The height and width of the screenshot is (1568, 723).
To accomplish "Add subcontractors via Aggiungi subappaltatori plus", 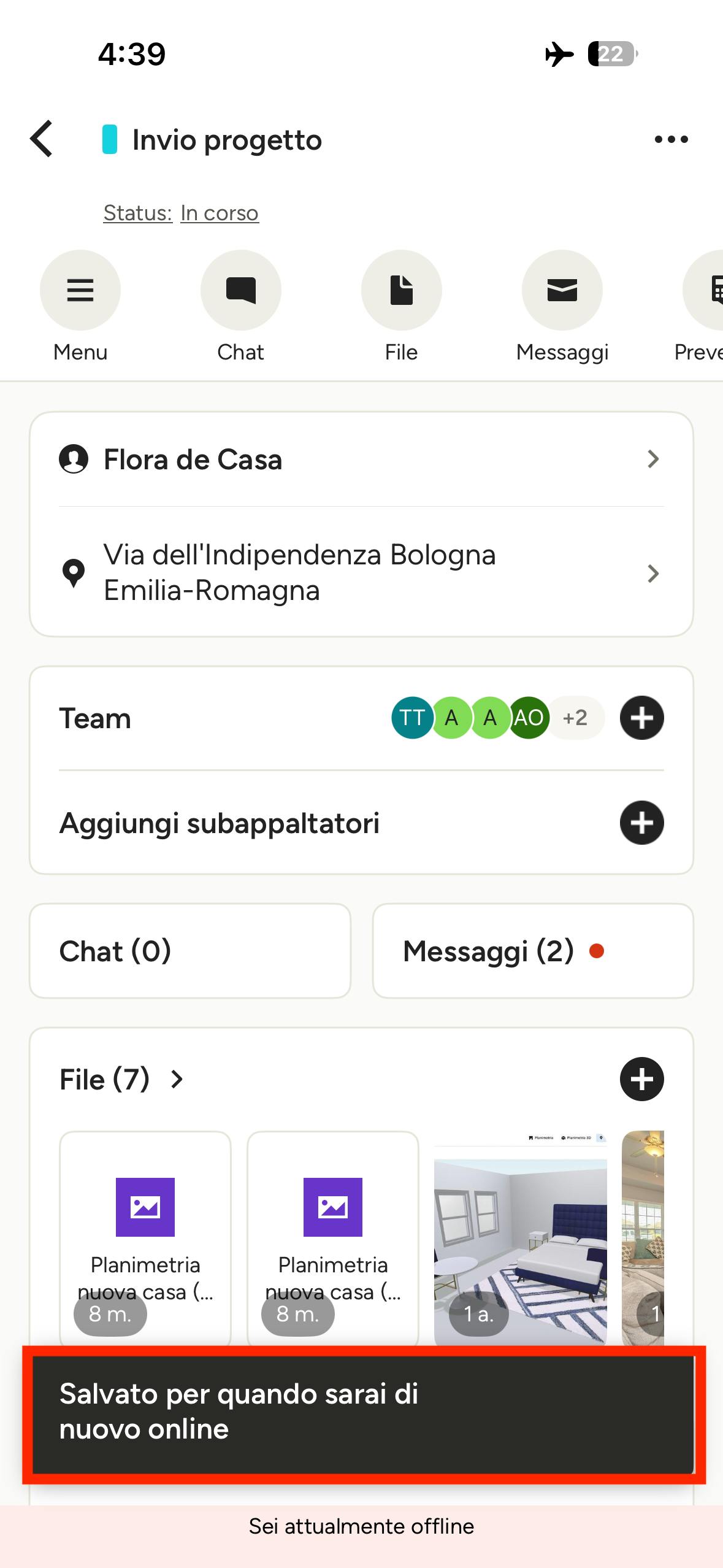I will (641, 823).
